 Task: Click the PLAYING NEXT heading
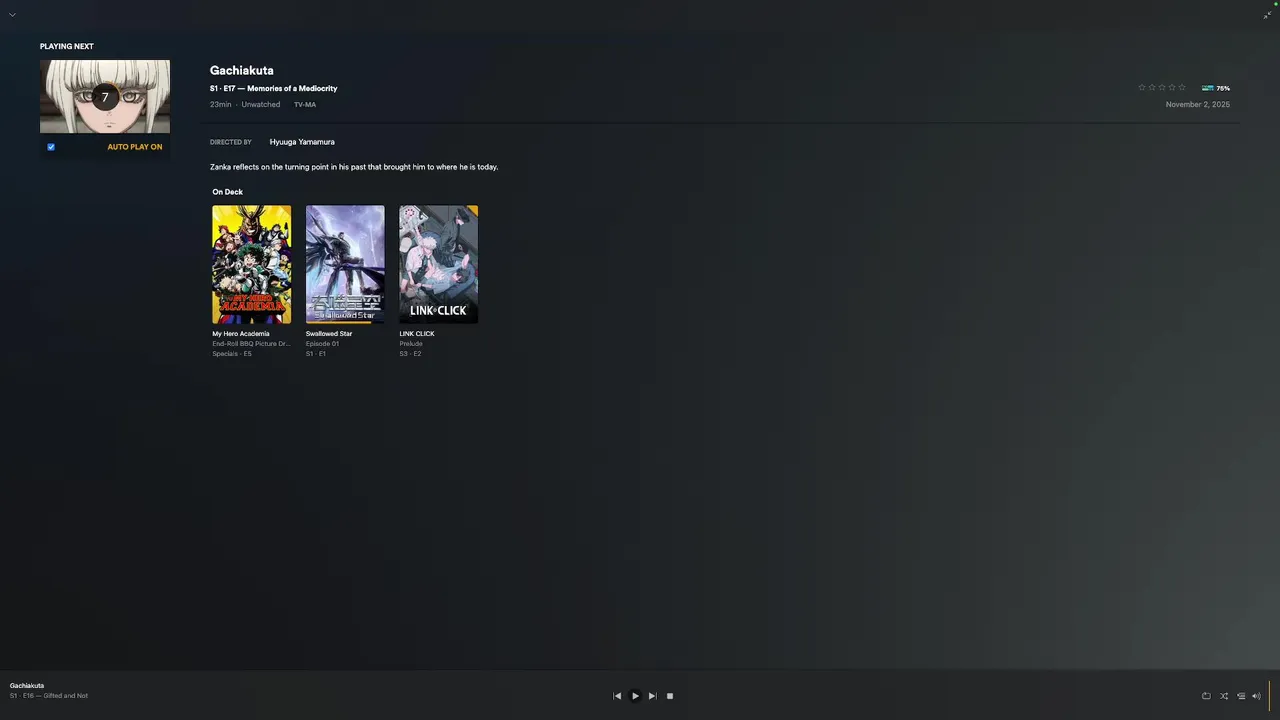point(67,47)
